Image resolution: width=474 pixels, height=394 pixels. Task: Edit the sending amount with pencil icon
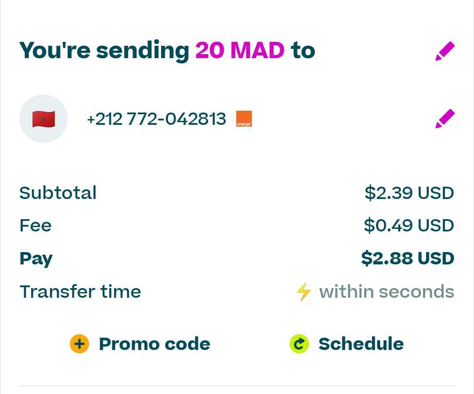tap(445, 51)
